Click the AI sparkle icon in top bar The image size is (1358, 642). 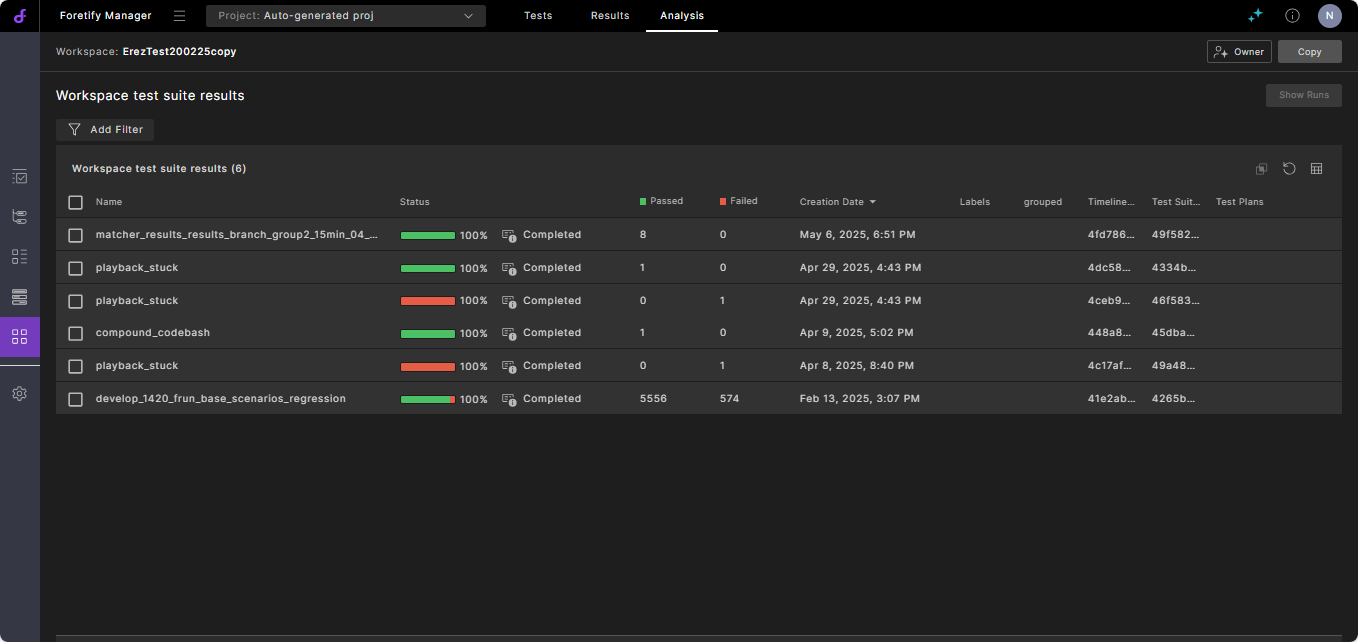1255,16
